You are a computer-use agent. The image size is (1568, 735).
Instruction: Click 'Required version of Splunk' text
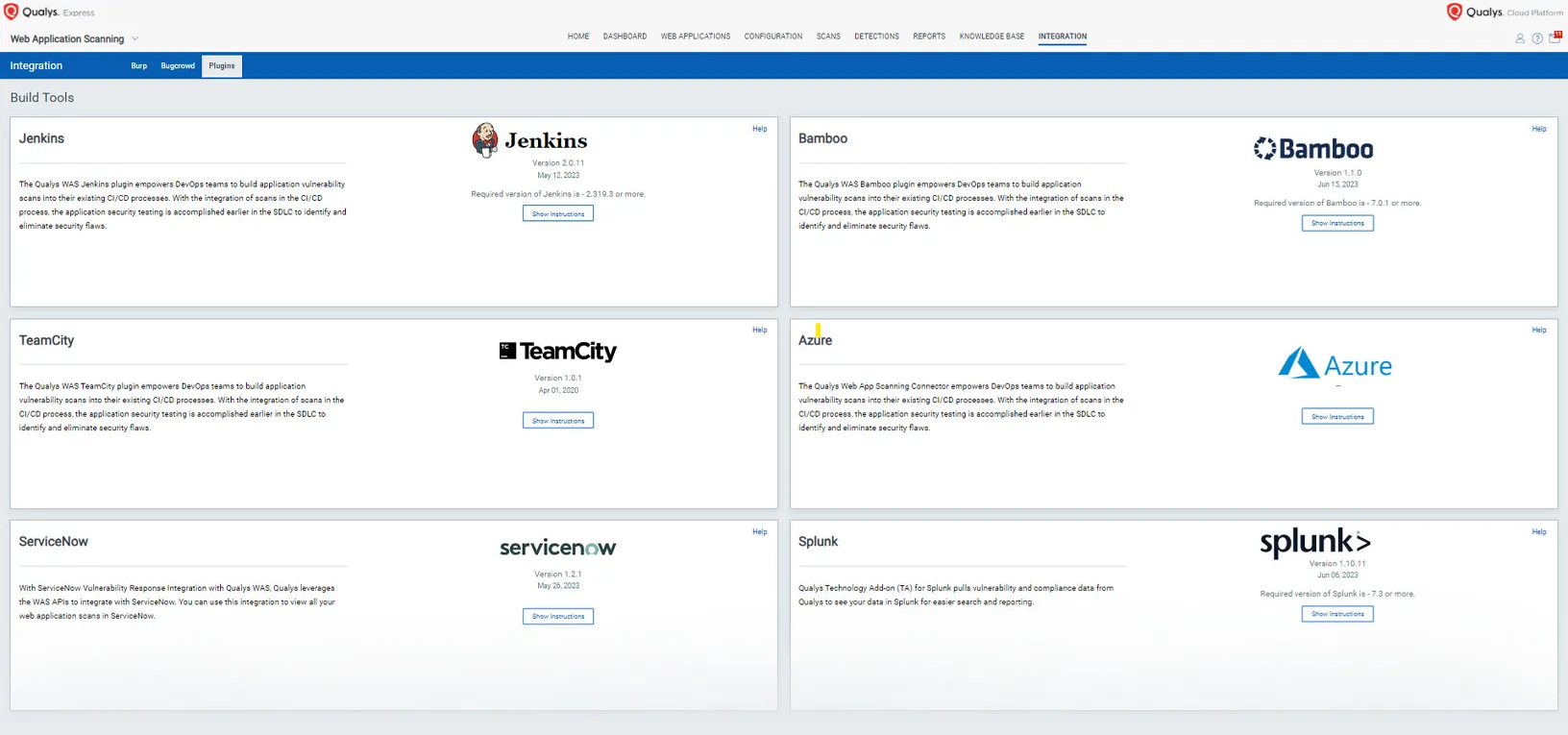[1337, 594]
